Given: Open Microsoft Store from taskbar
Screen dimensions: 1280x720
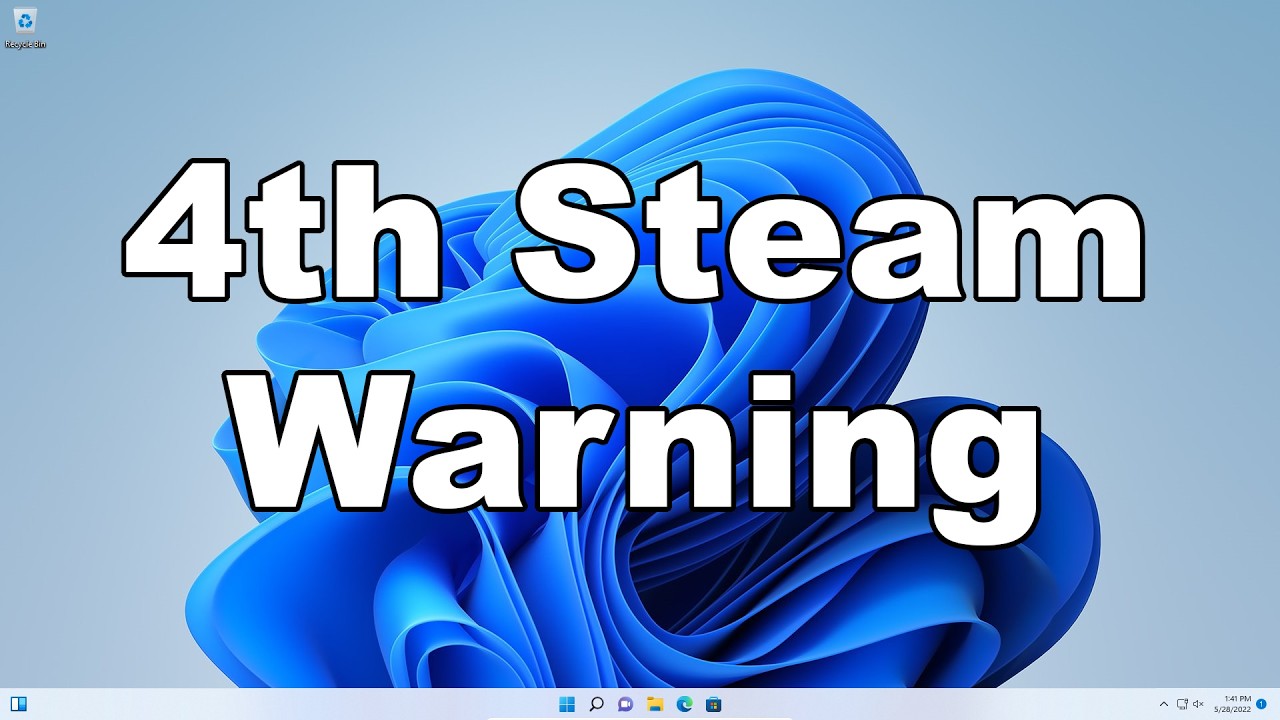Looking at the screenshot, I should click(714, 704).
